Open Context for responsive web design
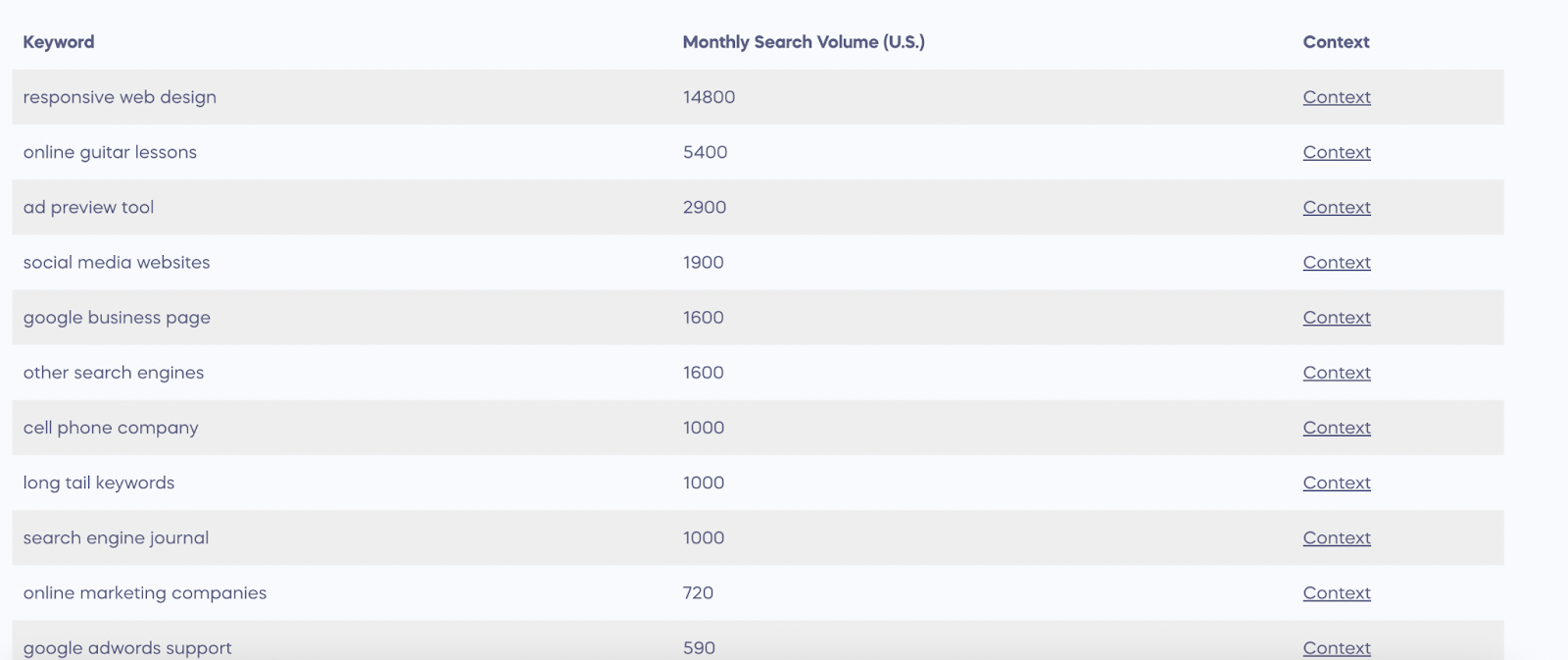Viewport: 1568px width, 660px height. pos(1336,97)
